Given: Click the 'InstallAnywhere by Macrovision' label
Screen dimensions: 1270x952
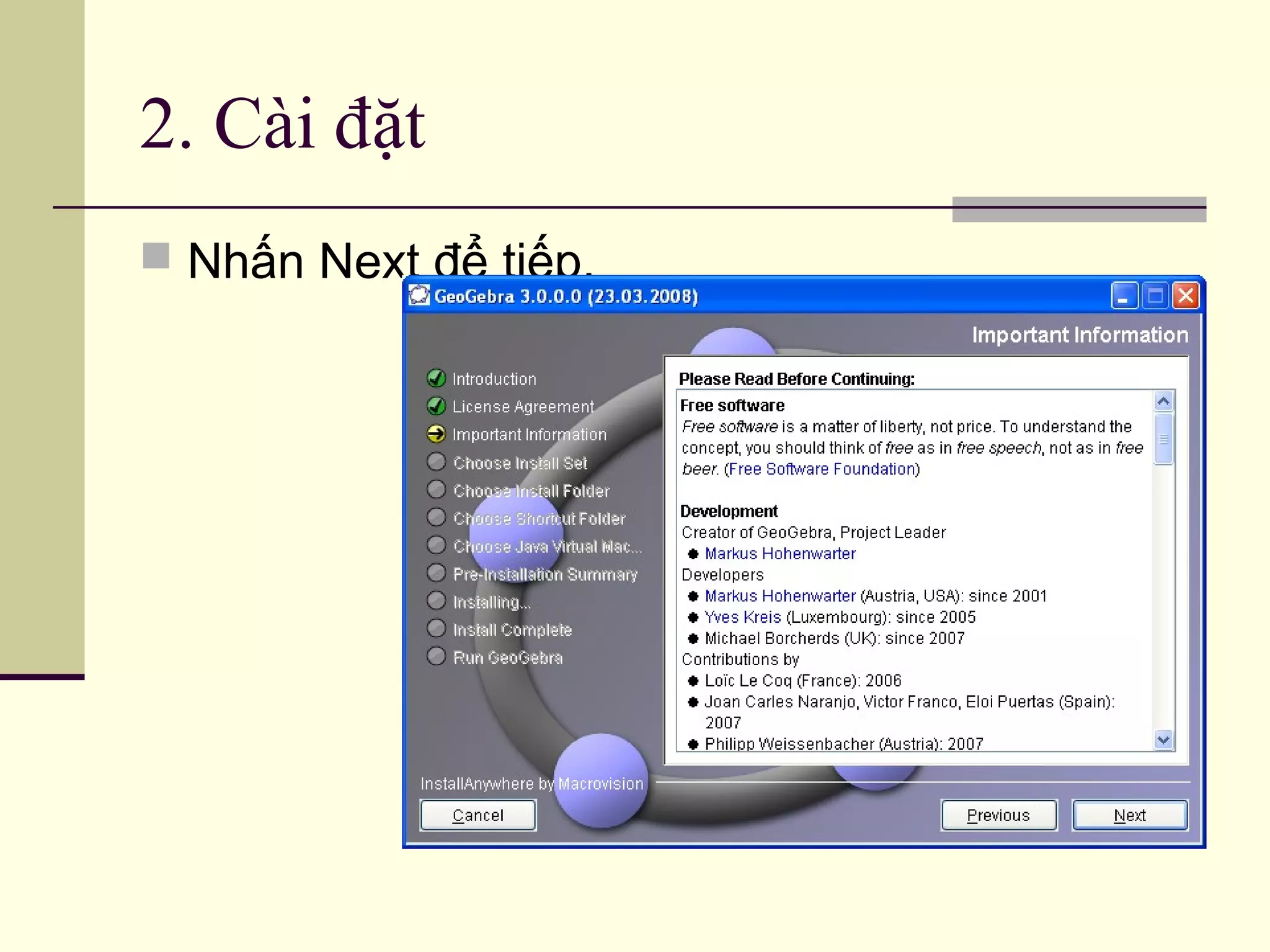Looking at the screenshot, I should coord(532,783).
